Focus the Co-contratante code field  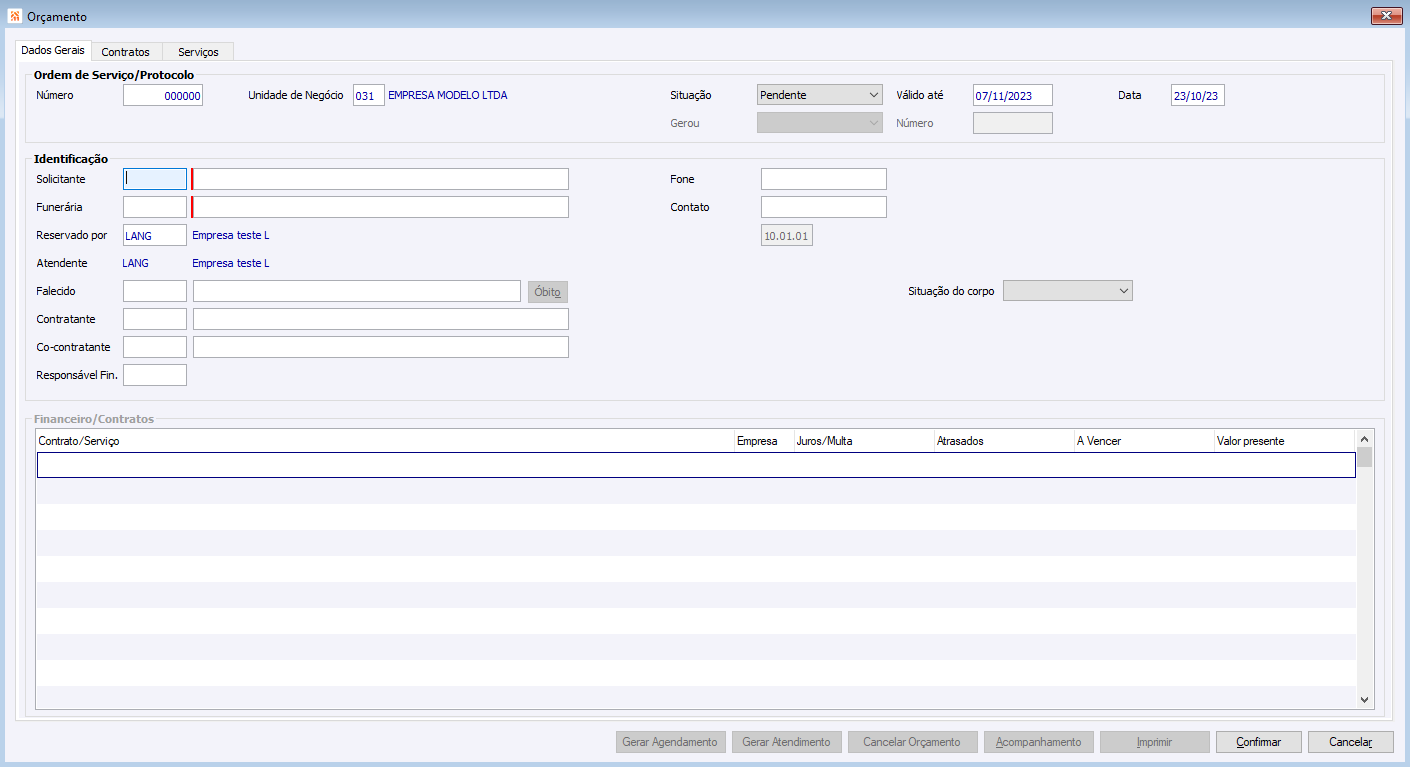pyautogui.click(x=155, y=347)
